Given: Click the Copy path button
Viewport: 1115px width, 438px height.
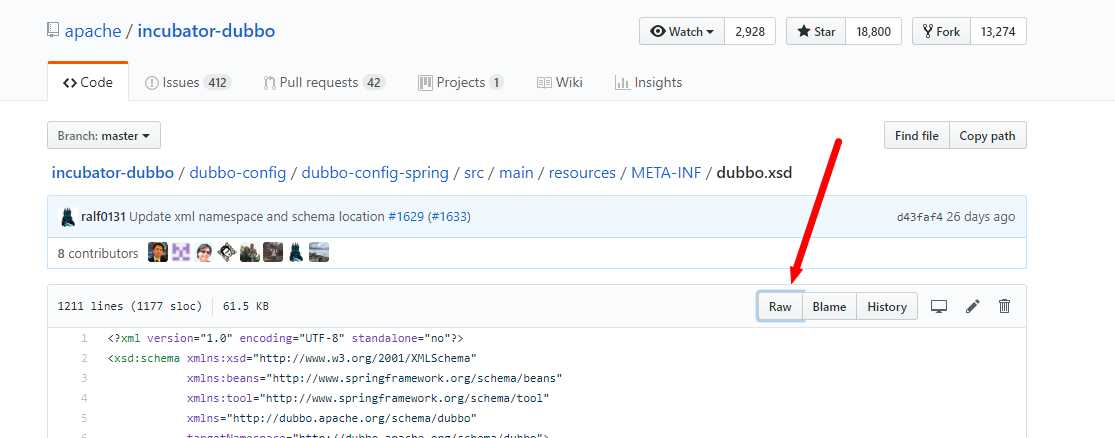Looking at the screenshot, I should (x=988, y=135).
